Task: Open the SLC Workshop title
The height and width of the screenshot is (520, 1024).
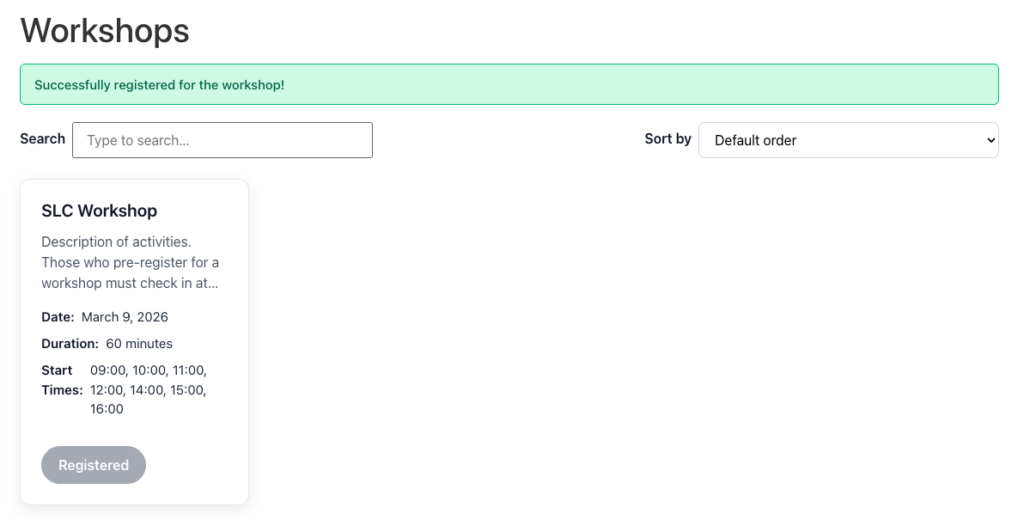Action: tap(99, 211)
